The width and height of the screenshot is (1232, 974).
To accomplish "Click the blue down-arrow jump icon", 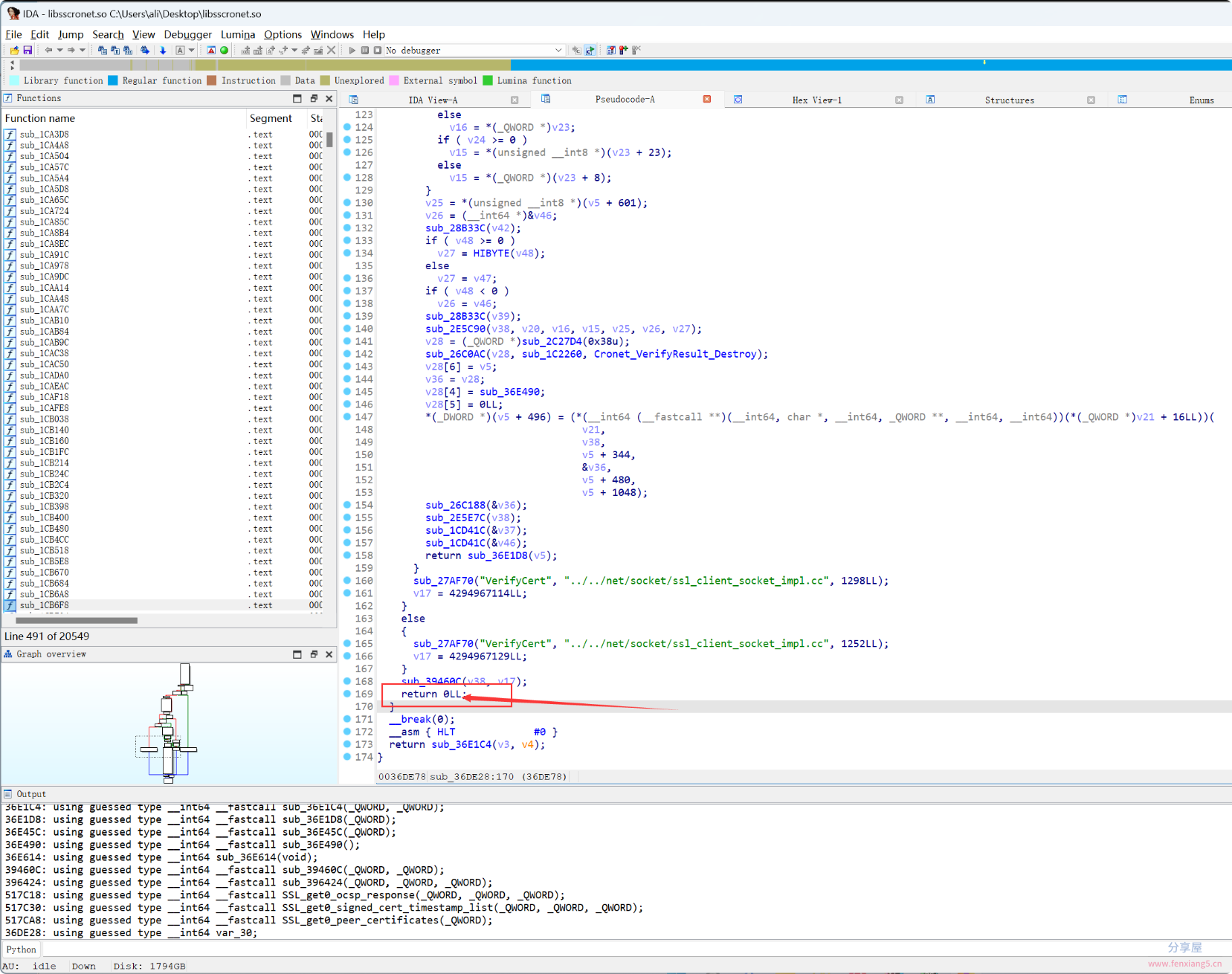I will coord(163,51).
